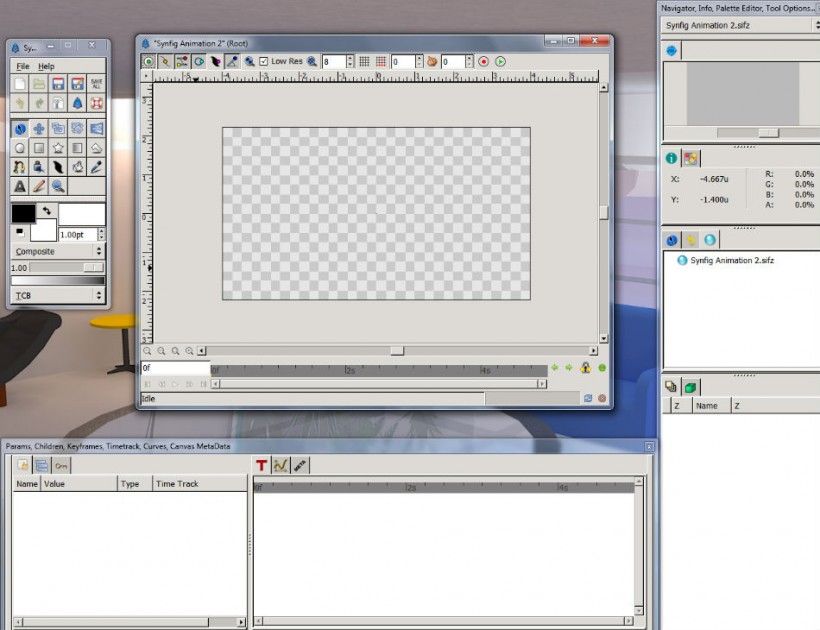This screenshot has width=820, height=630.
Task: Select the Zoom magnifier tool
Action: pos(58,186)
